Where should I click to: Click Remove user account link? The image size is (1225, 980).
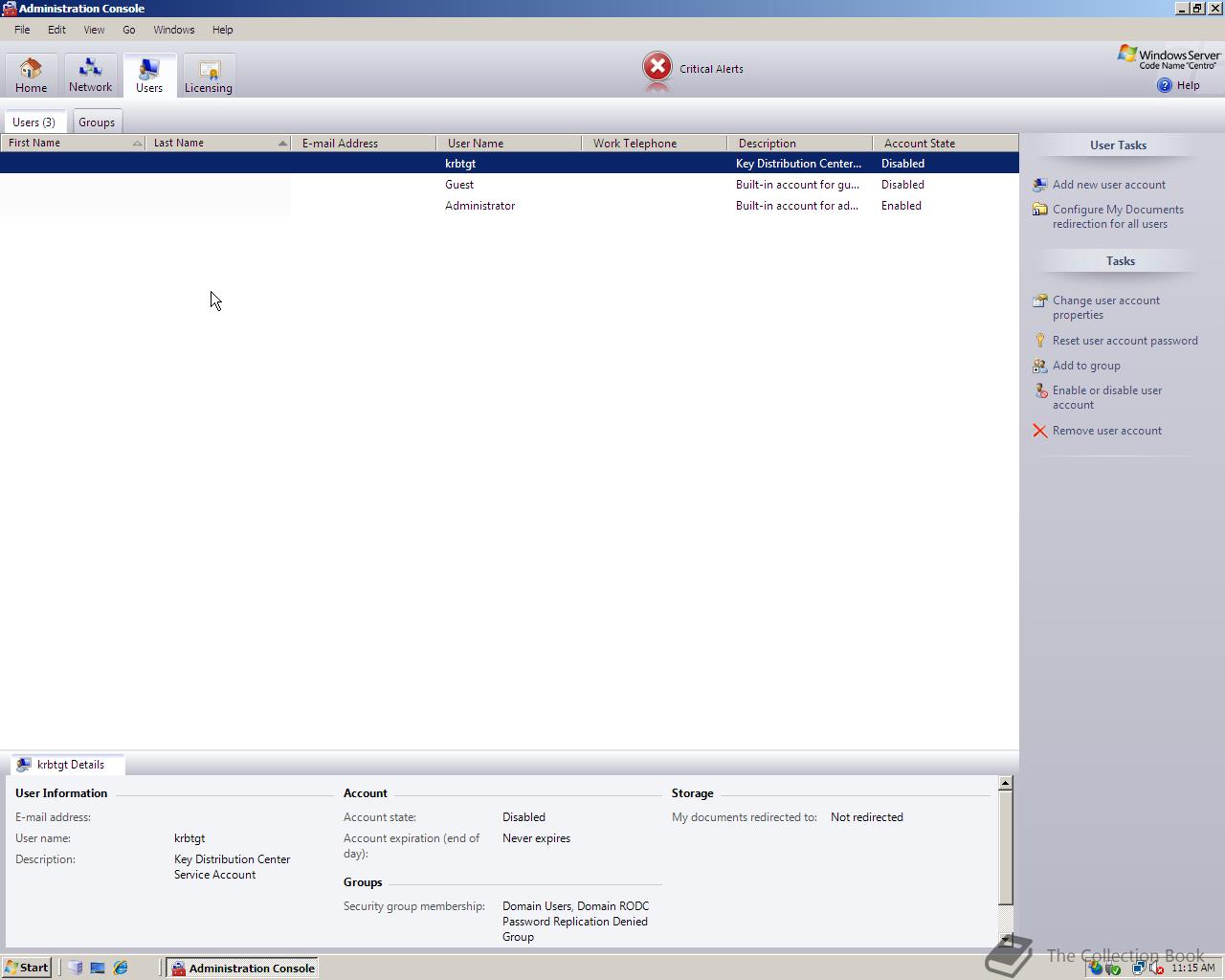tap(1107, 431)
